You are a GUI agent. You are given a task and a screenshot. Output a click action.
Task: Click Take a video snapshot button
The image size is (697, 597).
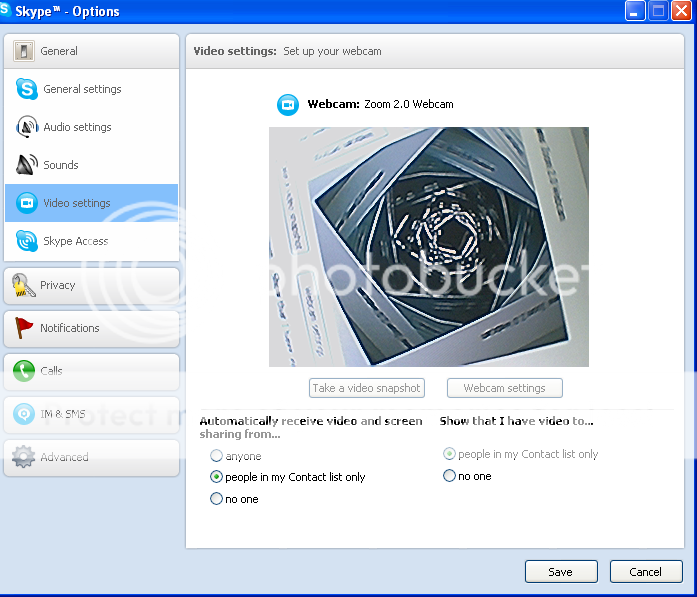[367, 388]
